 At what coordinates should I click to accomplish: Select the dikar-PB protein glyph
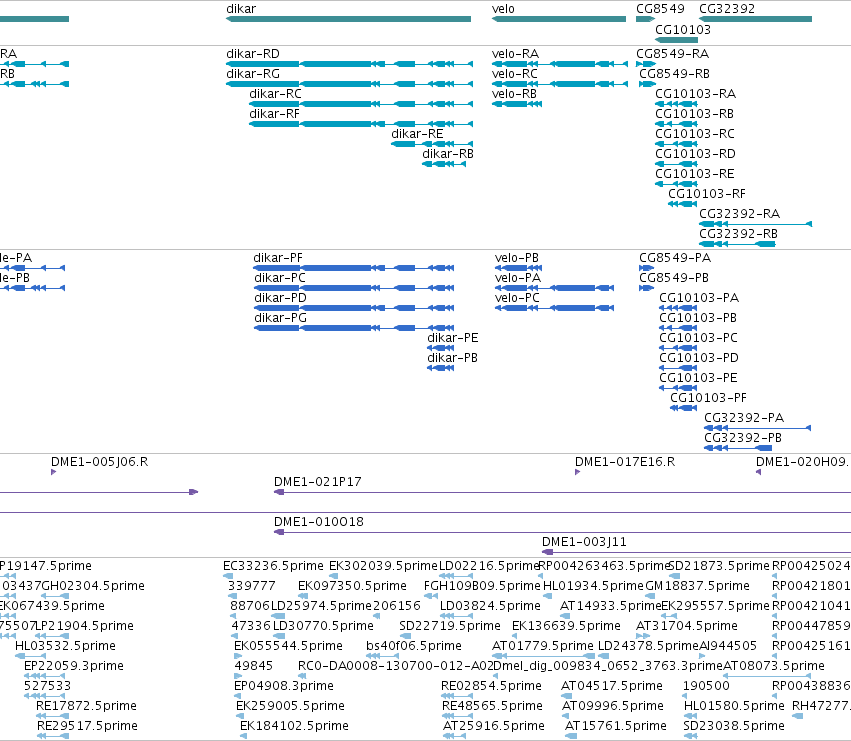pyautogui.click(x=441, y=369)
